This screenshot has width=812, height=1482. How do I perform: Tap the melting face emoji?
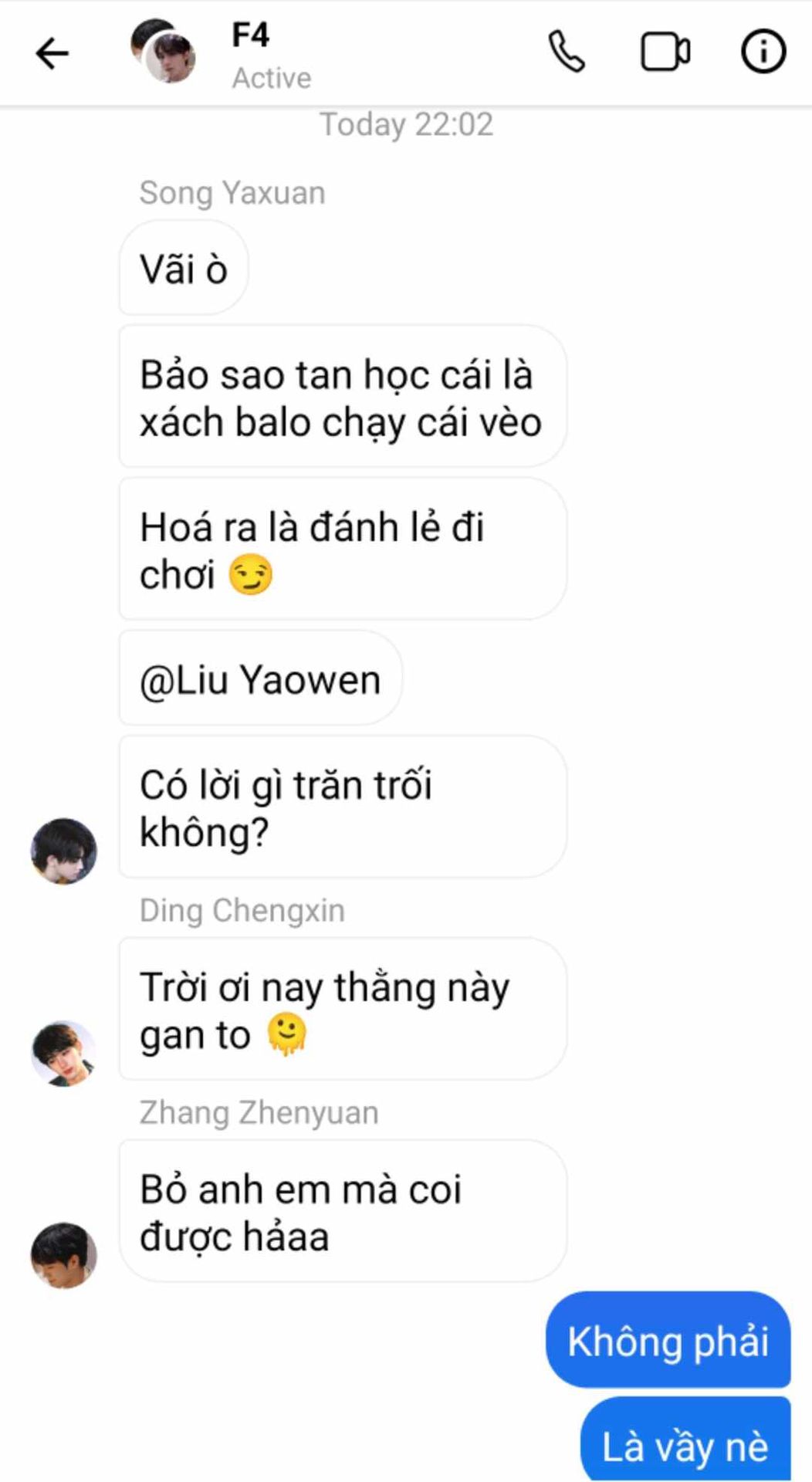click(287, 1034)
